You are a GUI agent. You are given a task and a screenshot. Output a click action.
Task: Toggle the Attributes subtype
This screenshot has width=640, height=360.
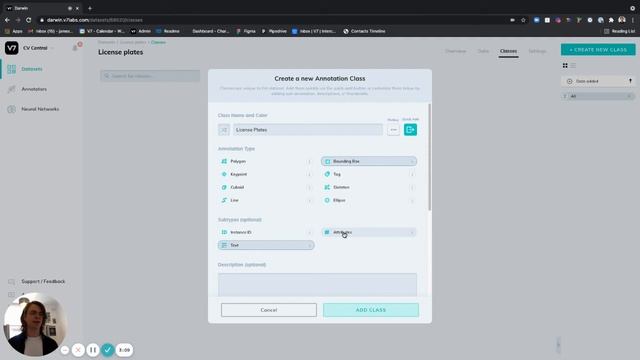pos(369,232)
